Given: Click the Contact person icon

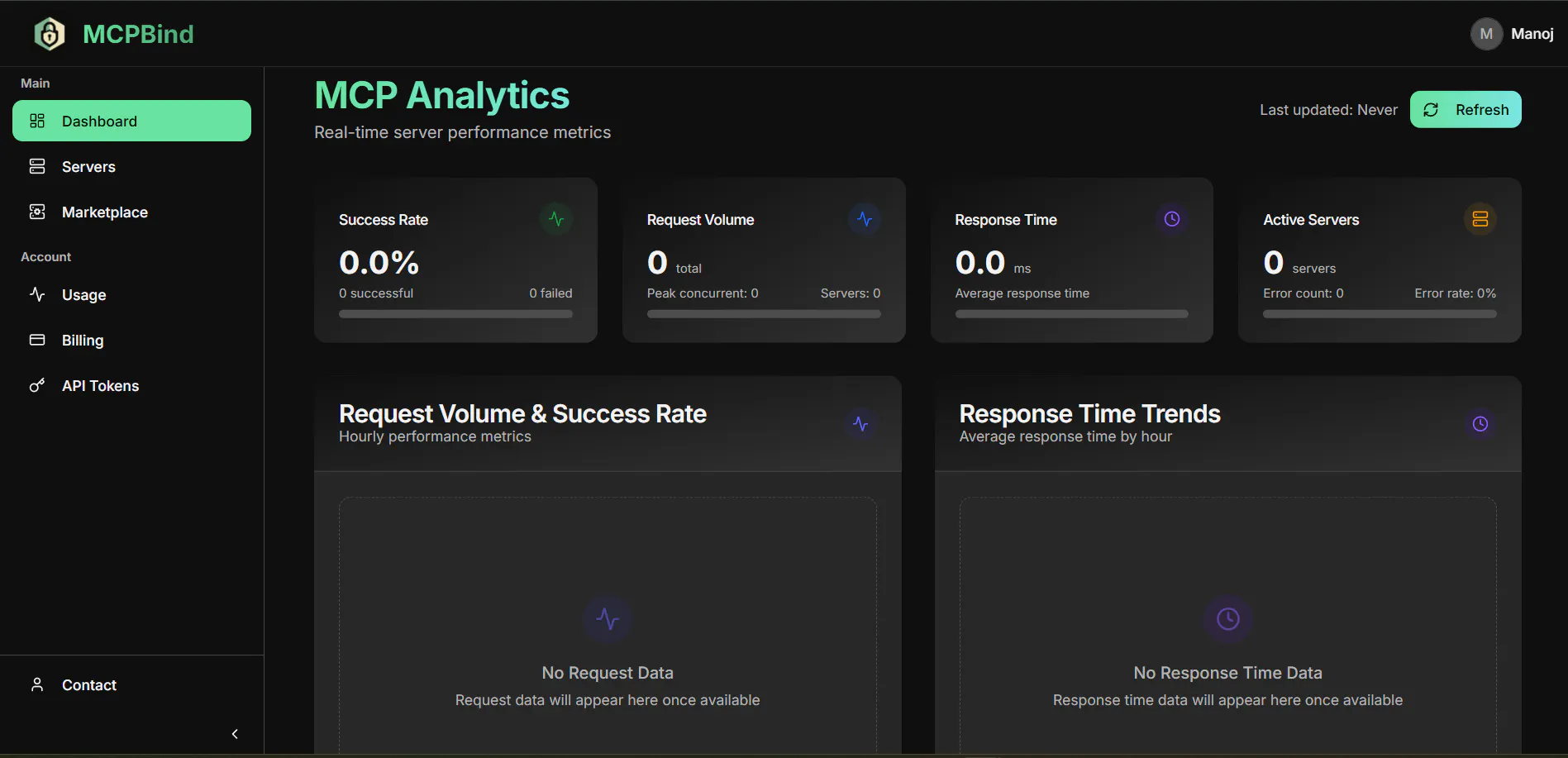Looking at the screenshot, I should [x=37, y=684].
